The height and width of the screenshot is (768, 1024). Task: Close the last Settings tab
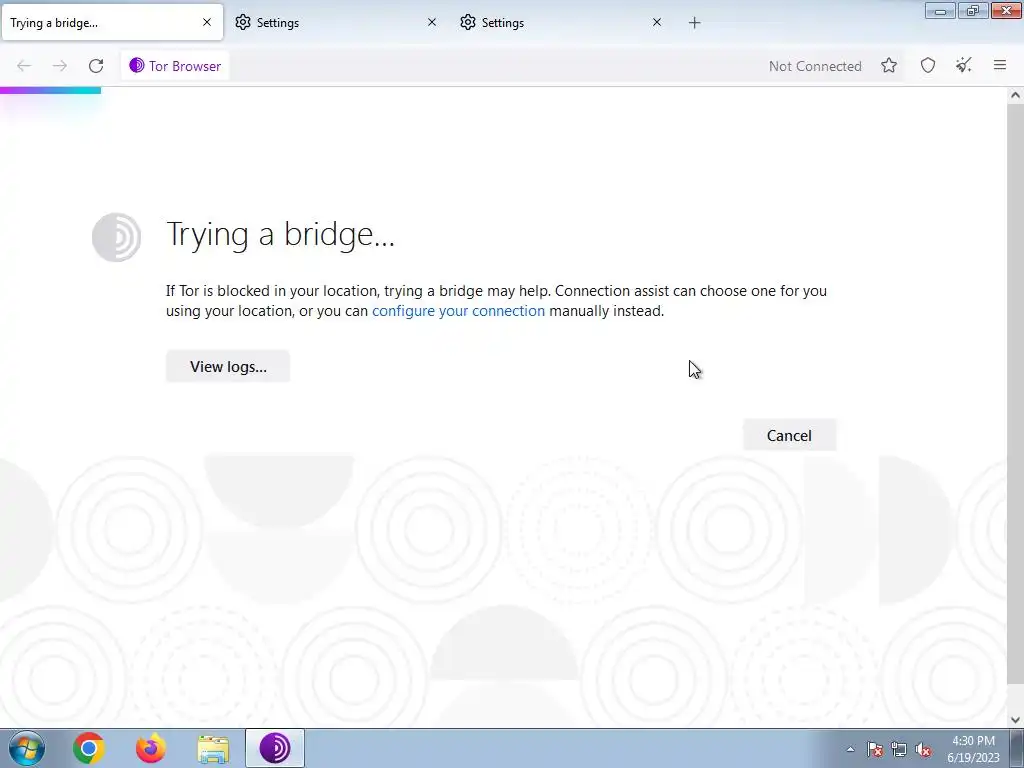(657, 22)
